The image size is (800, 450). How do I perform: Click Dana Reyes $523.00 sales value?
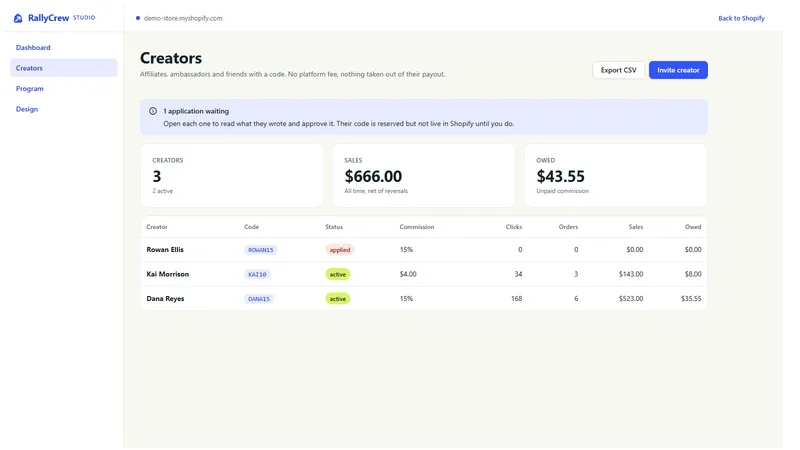pyautogui.click(x=631, y=299)
